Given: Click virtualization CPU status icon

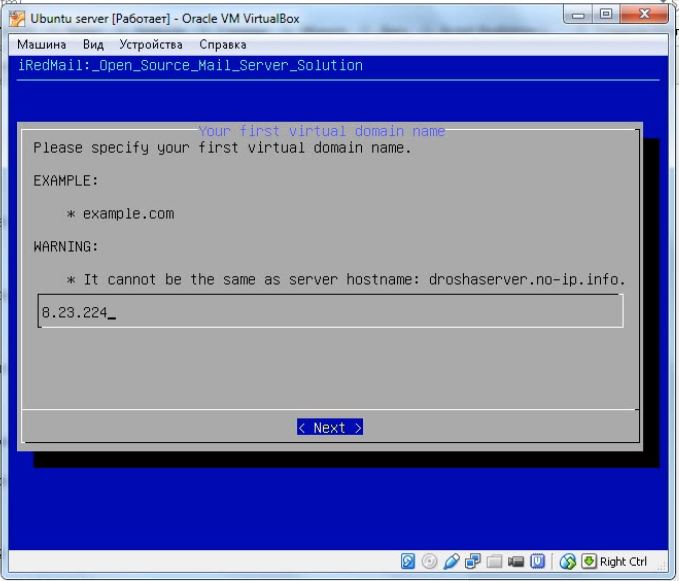Looking at the screenshot, I should [537, 561].
